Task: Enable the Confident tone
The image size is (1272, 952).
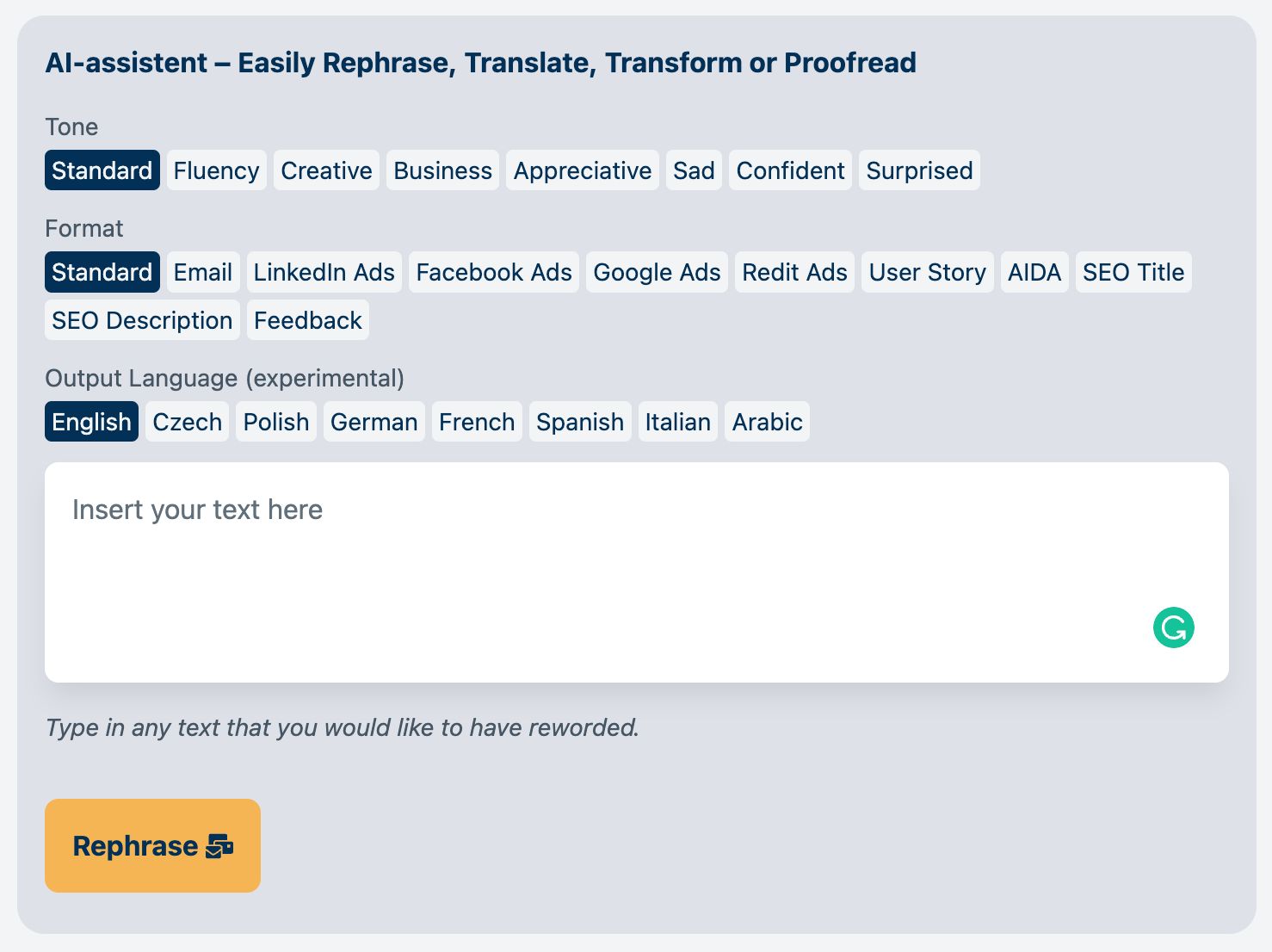Action: click(789, 170)
